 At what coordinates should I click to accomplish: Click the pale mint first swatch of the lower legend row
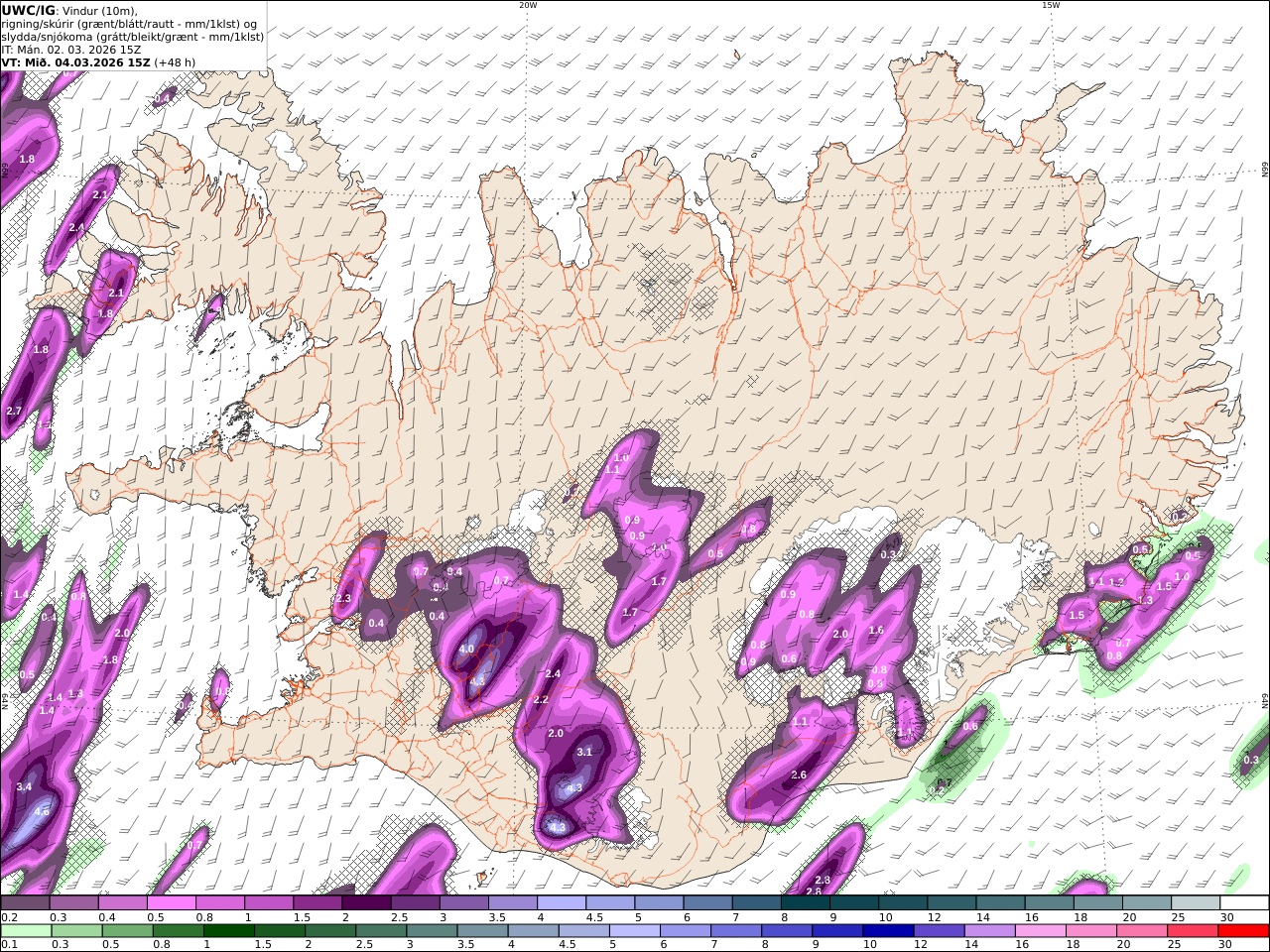(26, 931)
